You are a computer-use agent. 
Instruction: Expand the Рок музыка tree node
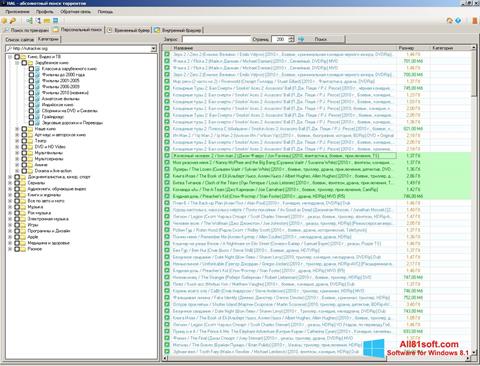(x=10, y=213)
